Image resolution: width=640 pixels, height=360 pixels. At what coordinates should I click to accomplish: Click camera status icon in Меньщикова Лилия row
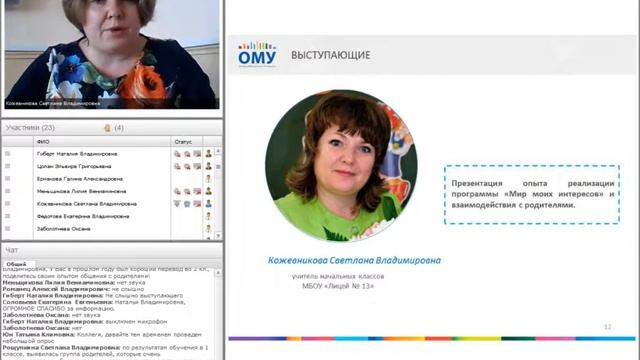pyautogui.click(x=187, y=191)
